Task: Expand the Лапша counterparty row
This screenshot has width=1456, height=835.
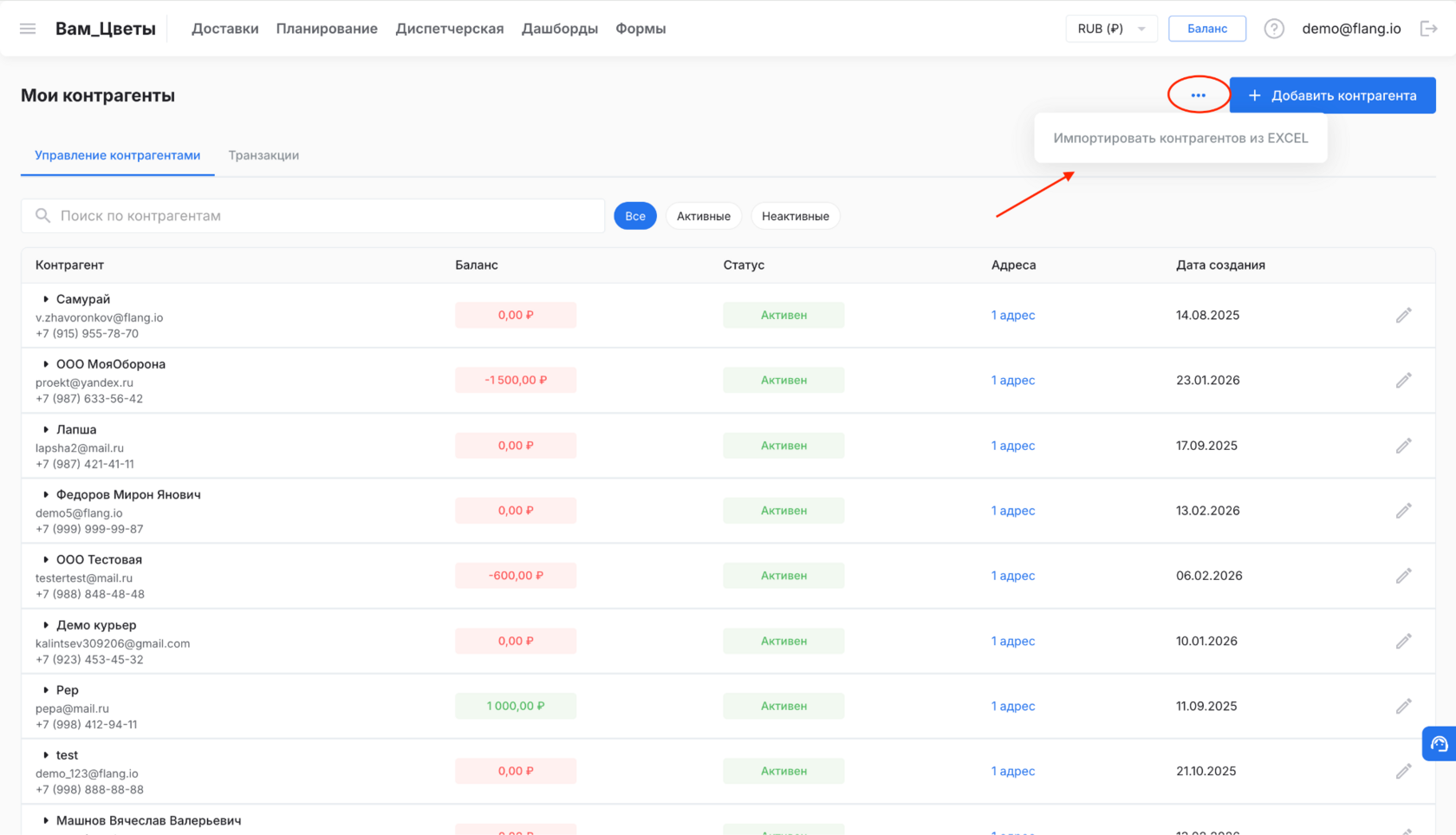Action: click(46, 429)
